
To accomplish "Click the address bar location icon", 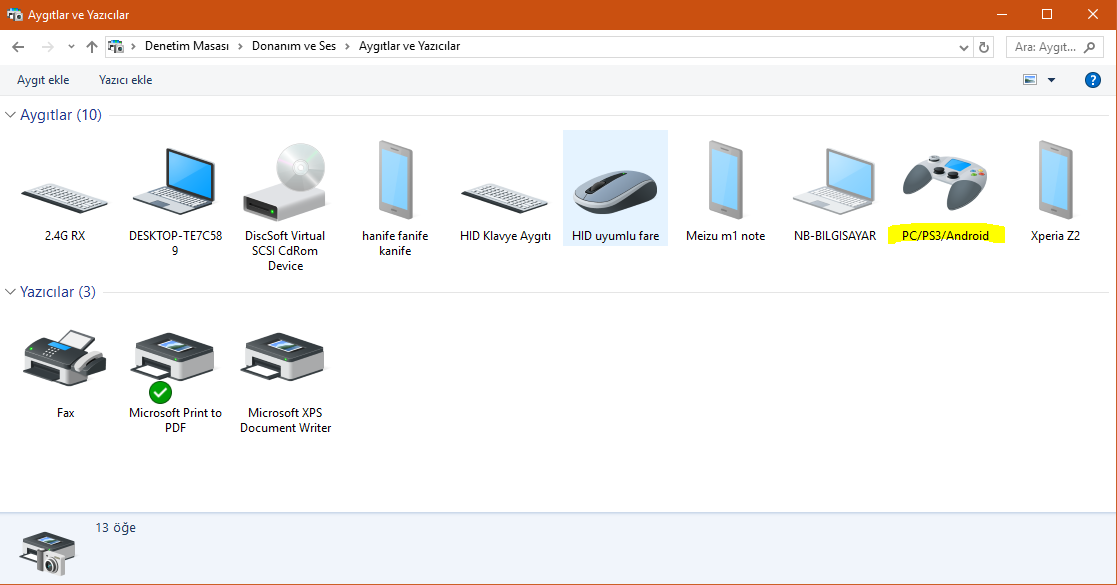I will [115, 47].
